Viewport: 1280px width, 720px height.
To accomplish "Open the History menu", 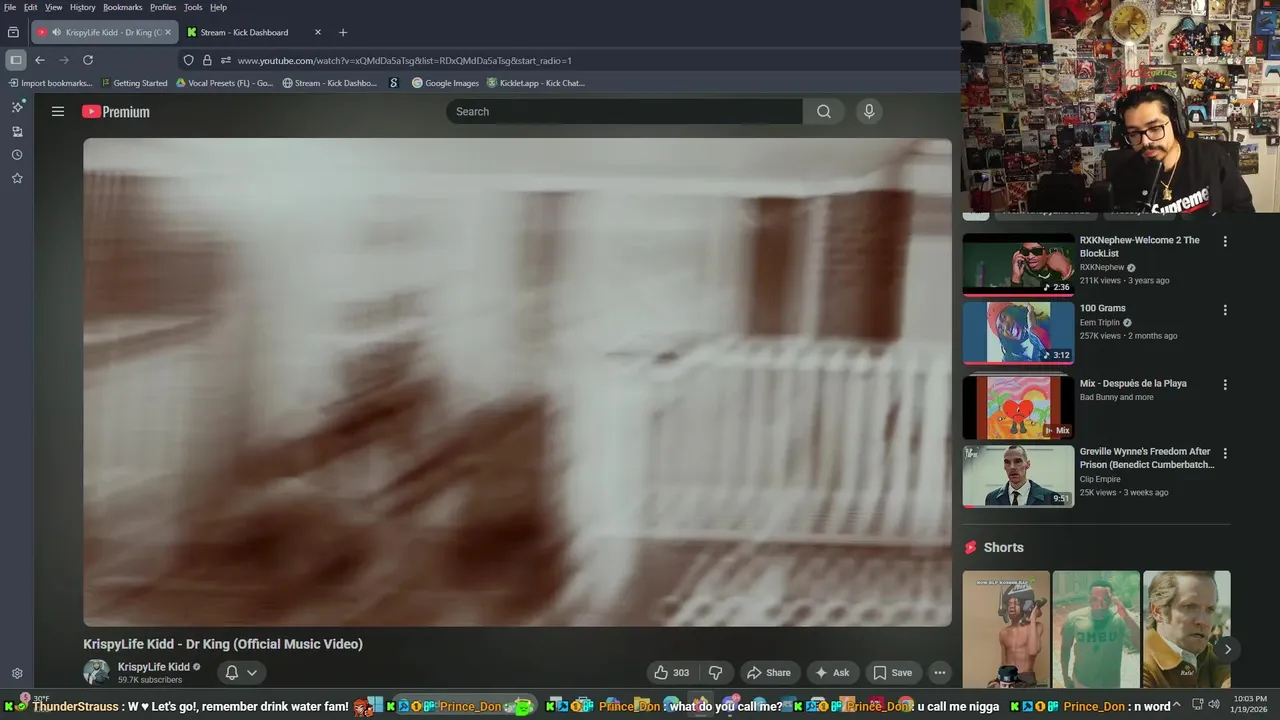I will [83, 7].
